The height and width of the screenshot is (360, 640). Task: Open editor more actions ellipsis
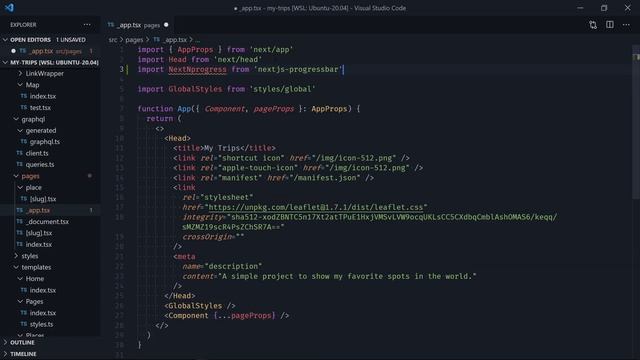(x=626, y=25)
